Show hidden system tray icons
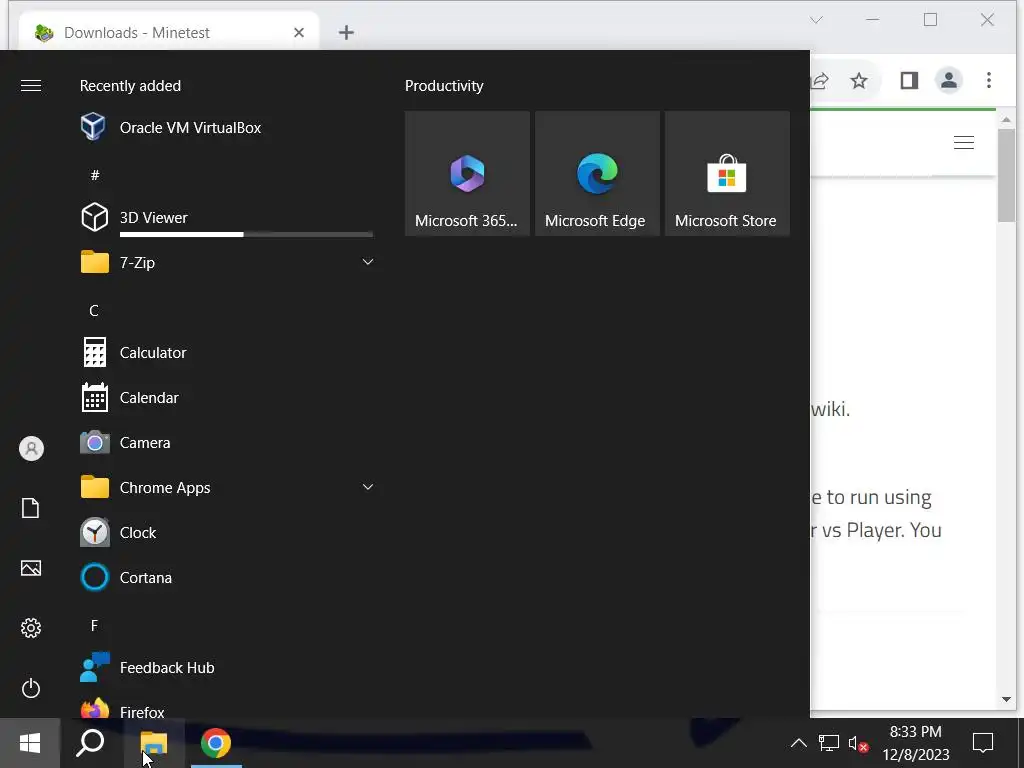The width and height of the screenshot is (1024, 768). (798, 743)
